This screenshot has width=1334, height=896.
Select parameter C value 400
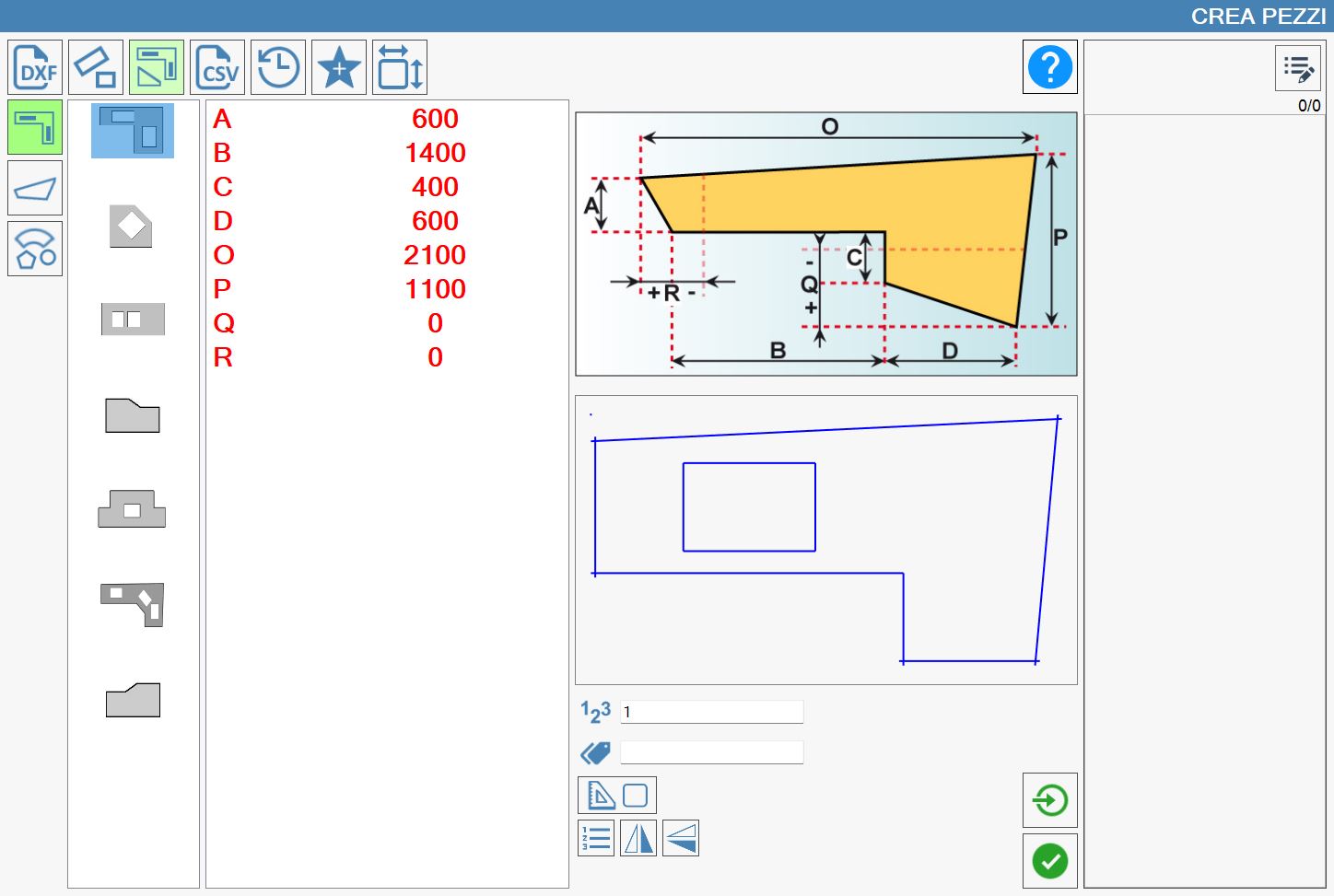(x=435, y=187)
